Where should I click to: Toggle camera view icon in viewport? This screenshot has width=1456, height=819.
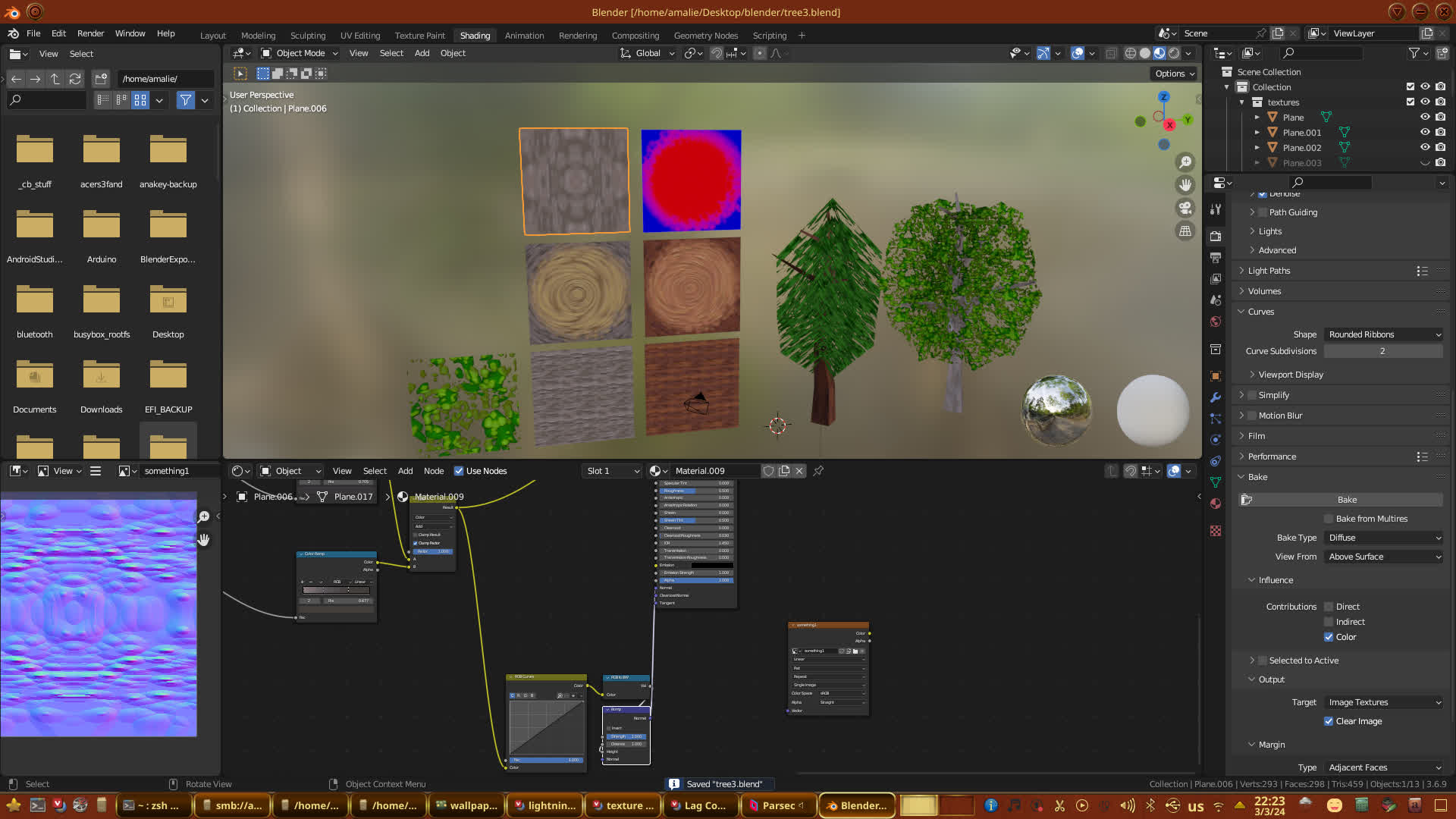point(1185,208)
